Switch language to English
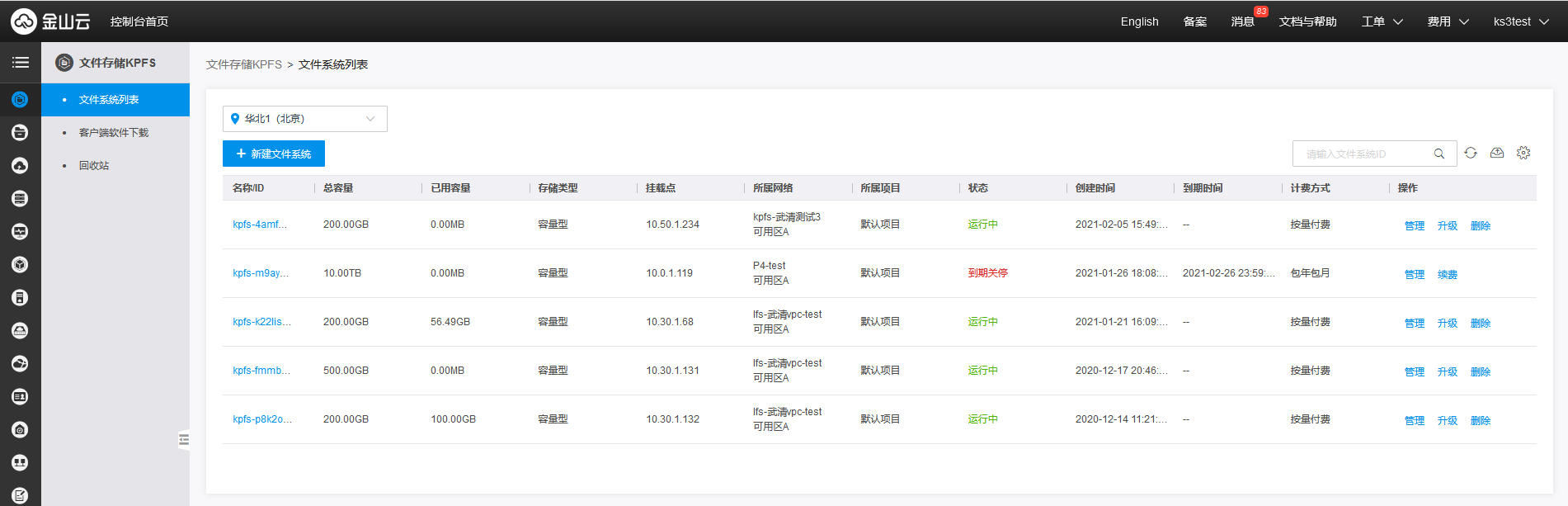 click(1140, 21)
